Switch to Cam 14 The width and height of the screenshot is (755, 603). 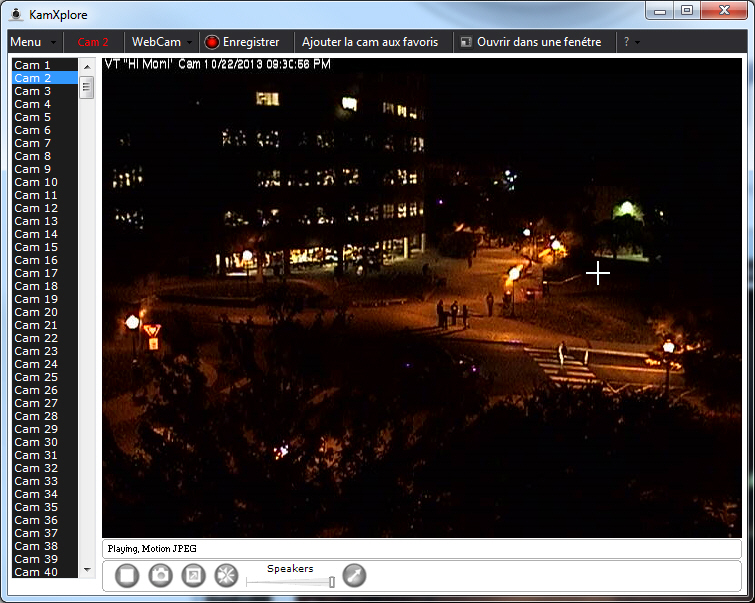click(45, 234)
